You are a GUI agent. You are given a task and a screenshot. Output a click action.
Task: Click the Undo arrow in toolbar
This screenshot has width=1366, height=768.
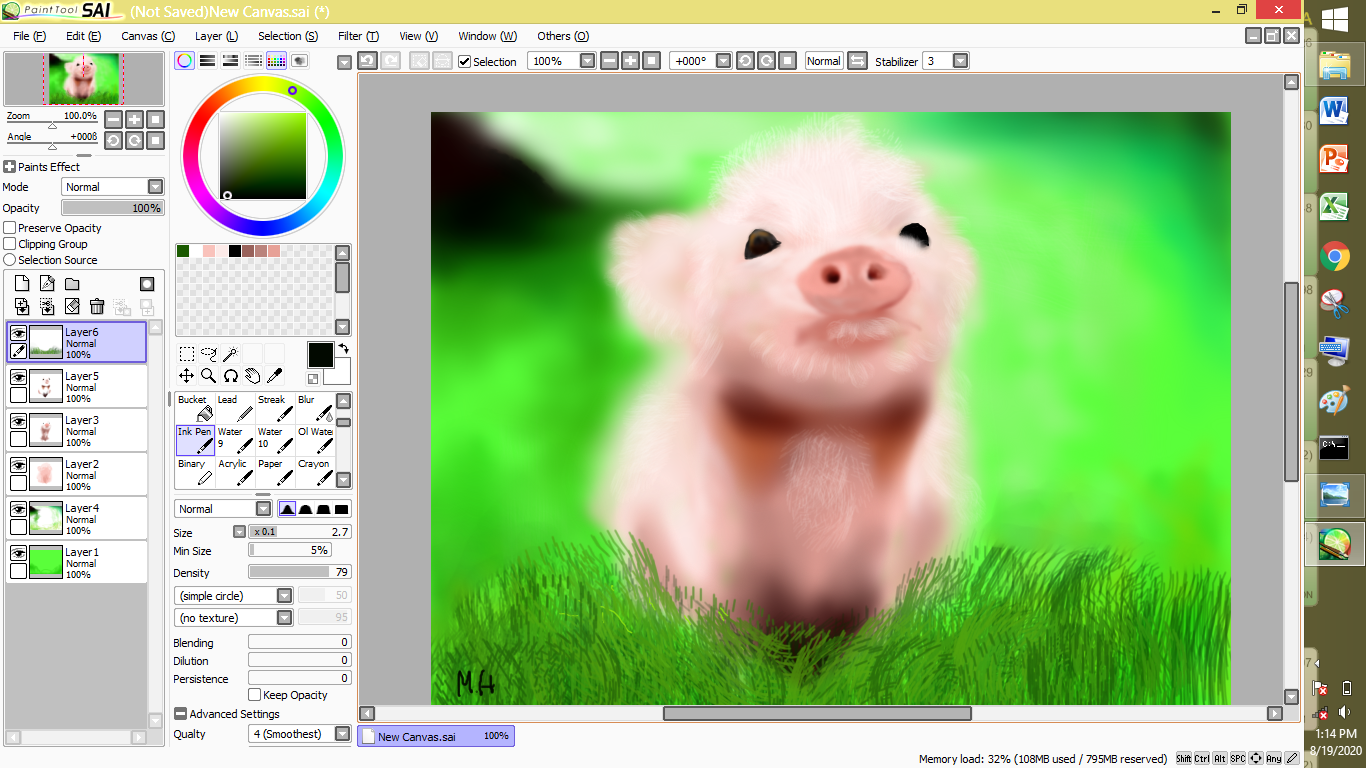367,61
